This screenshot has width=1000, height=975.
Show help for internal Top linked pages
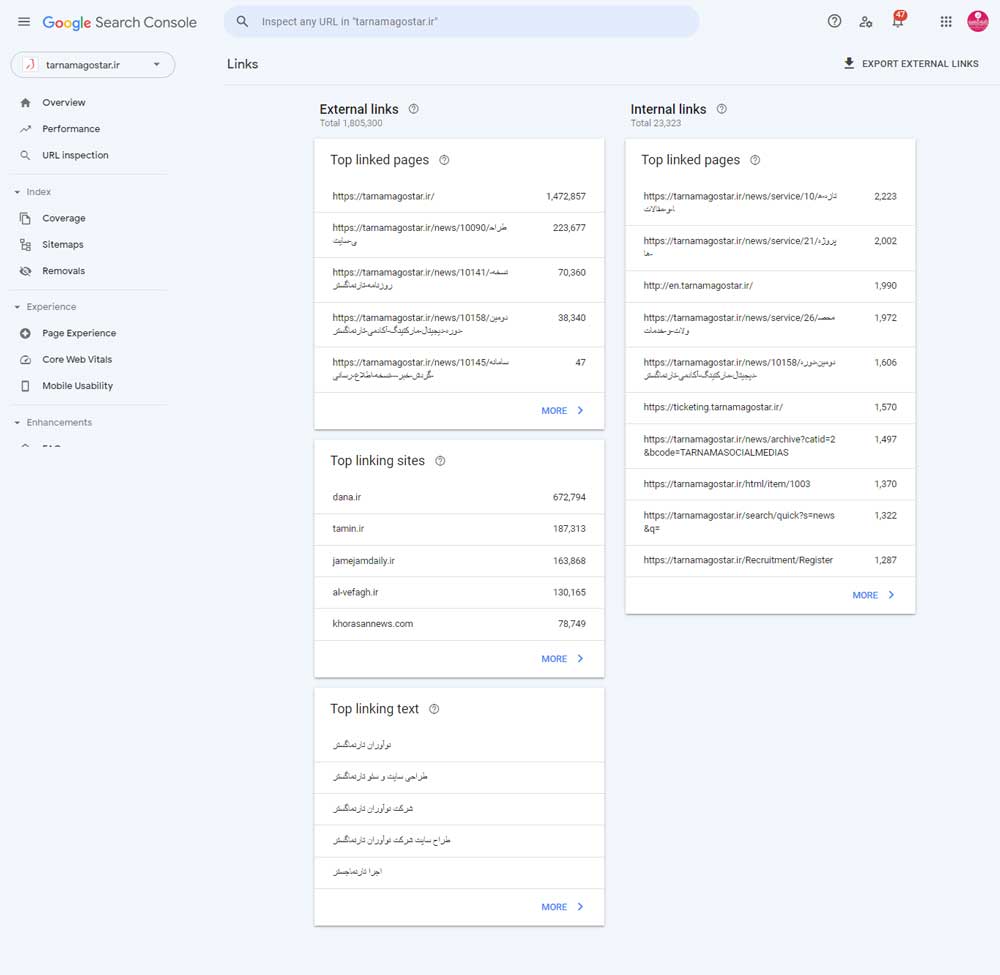[755, 160]
